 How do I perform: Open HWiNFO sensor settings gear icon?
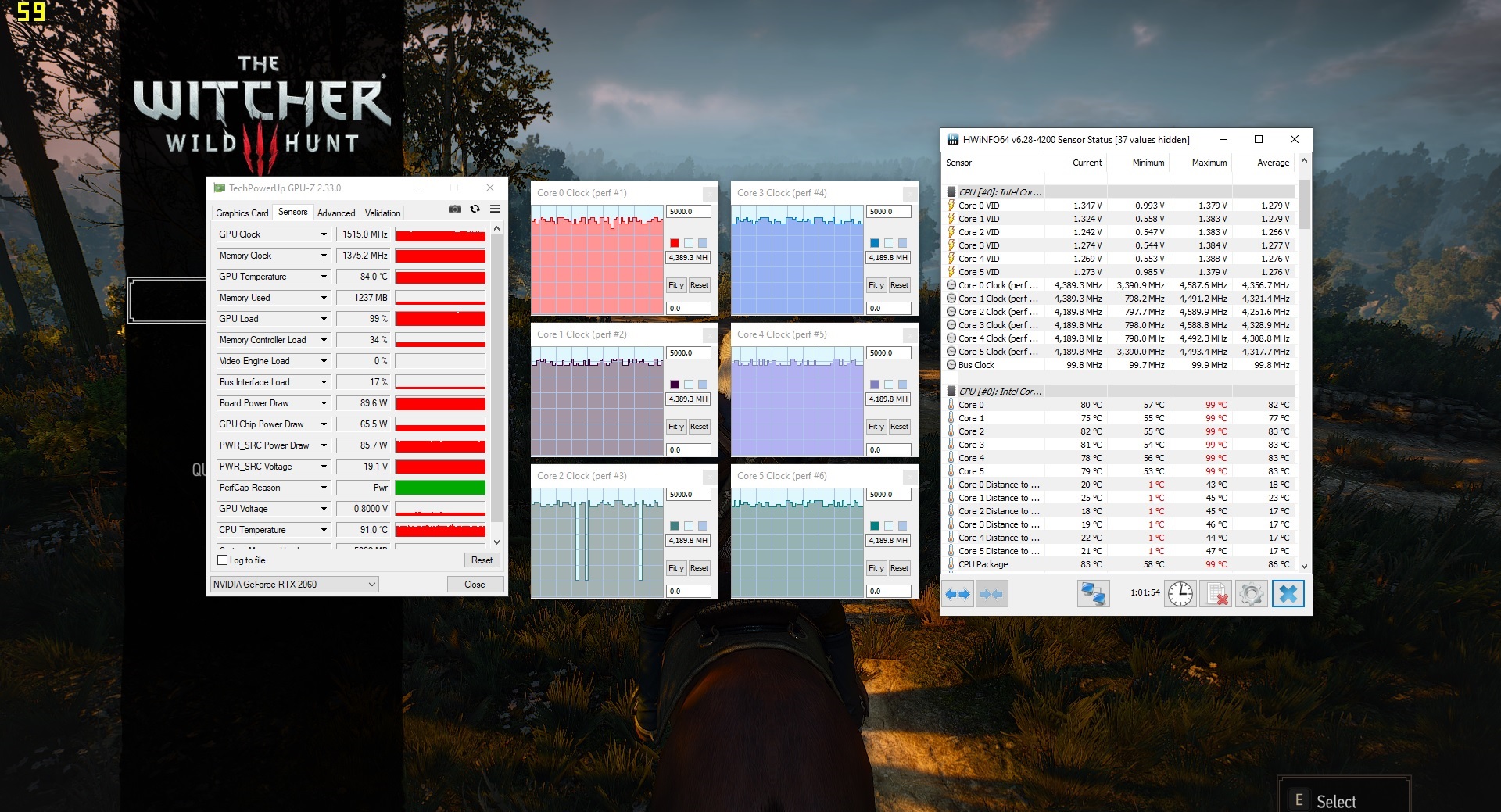point(1251,594)
